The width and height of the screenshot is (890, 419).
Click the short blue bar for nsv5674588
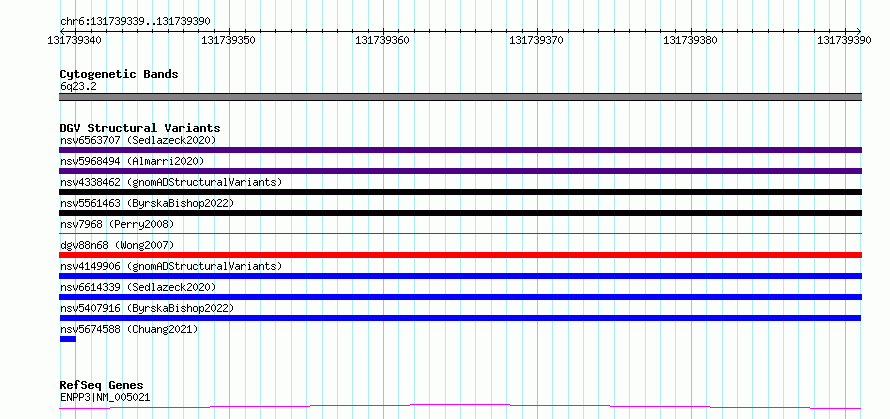pos(68,339)
